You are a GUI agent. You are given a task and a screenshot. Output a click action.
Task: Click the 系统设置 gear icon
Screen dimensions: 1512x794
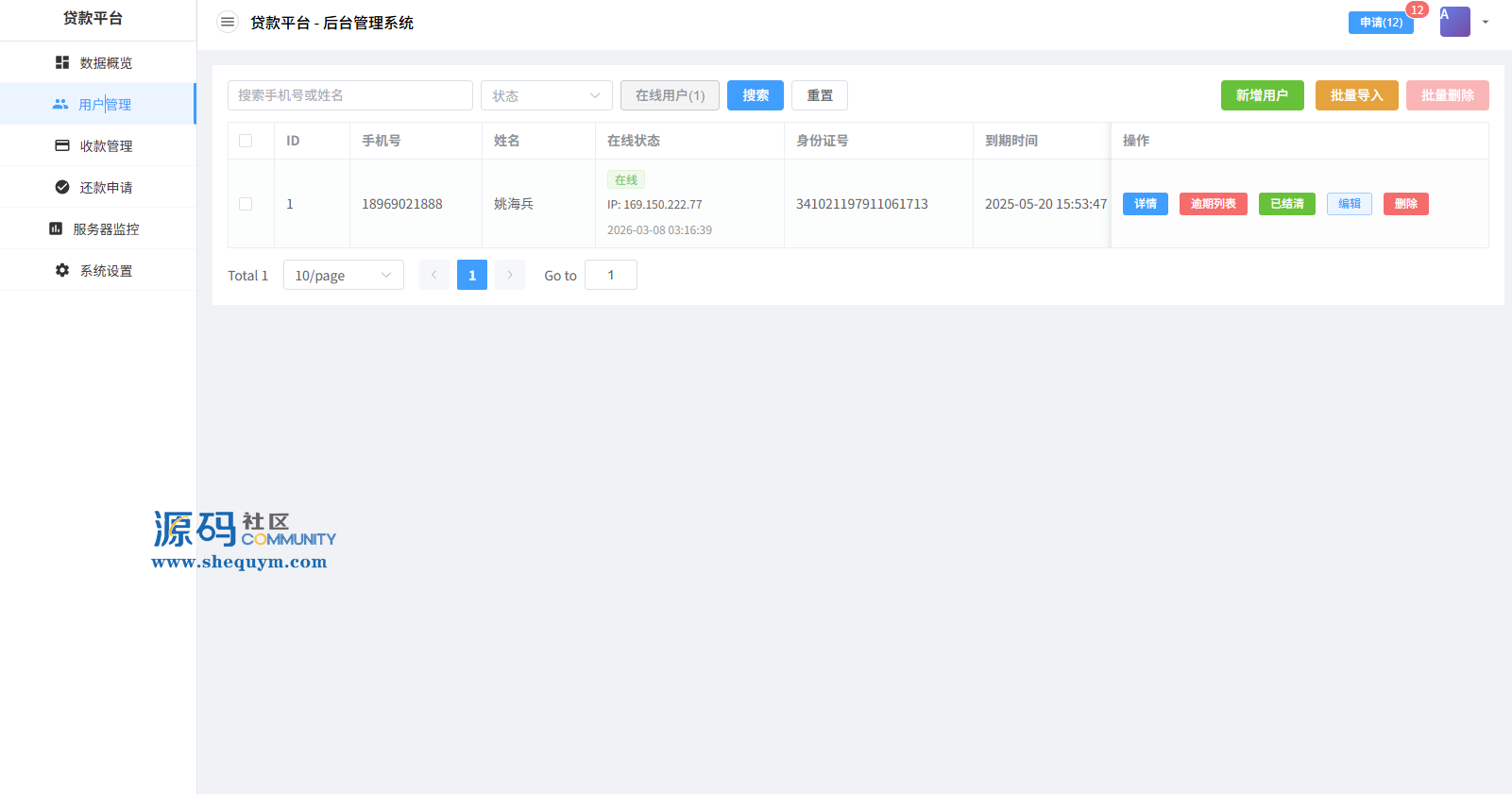coord(62,270)
